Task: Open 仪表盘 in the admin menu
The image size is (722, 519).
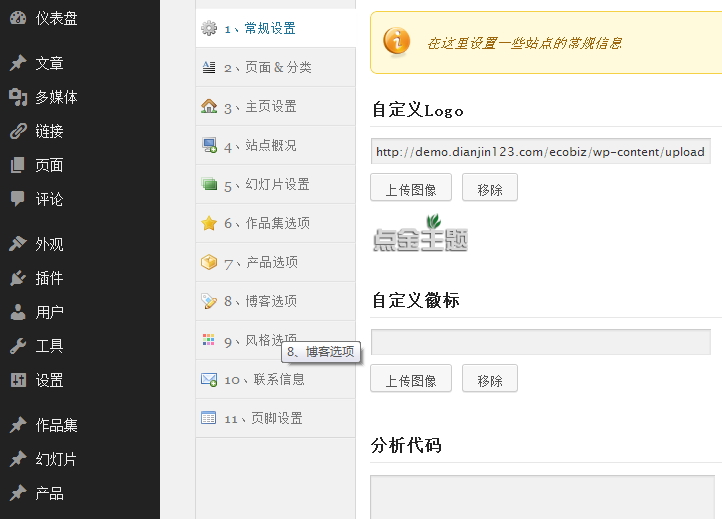Action: [x=56, y=18]
